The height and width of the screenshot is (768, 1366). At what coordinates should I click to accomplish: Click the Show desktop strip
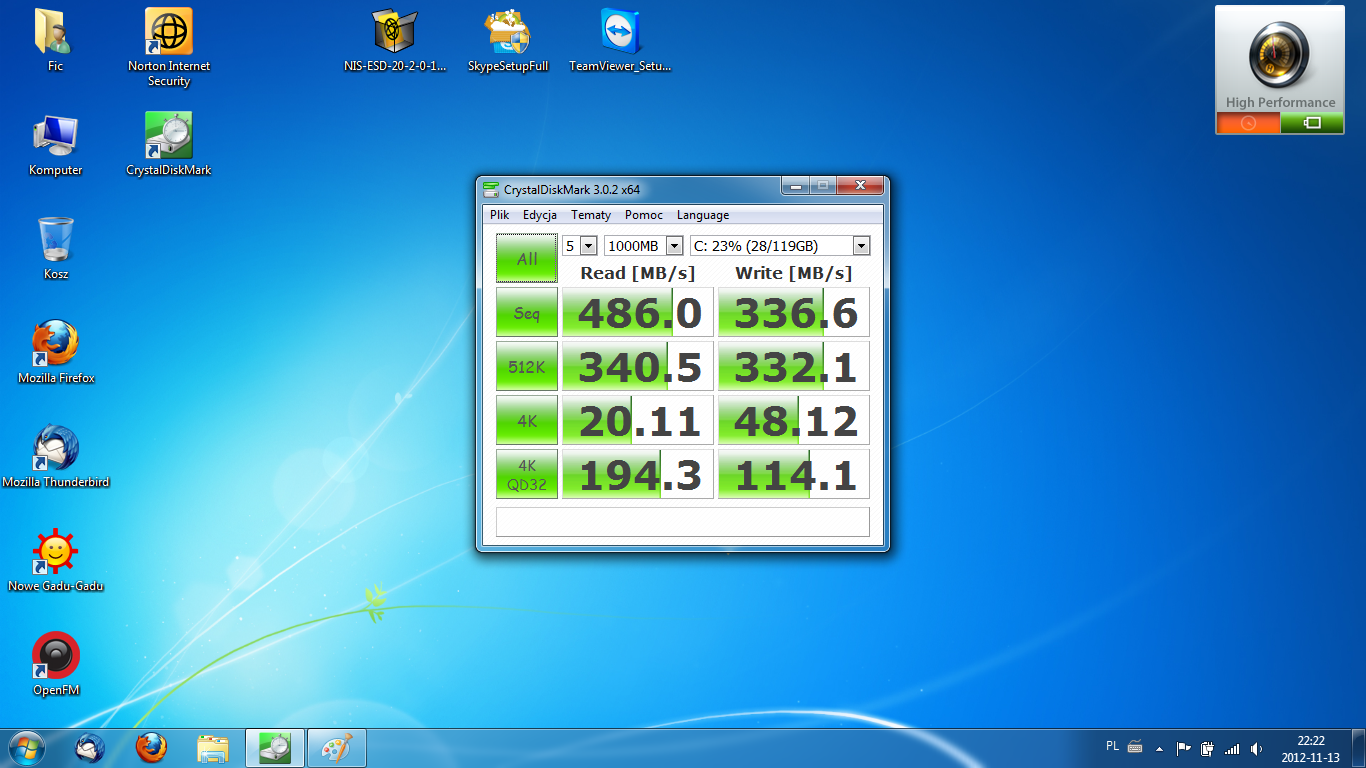1359,748
